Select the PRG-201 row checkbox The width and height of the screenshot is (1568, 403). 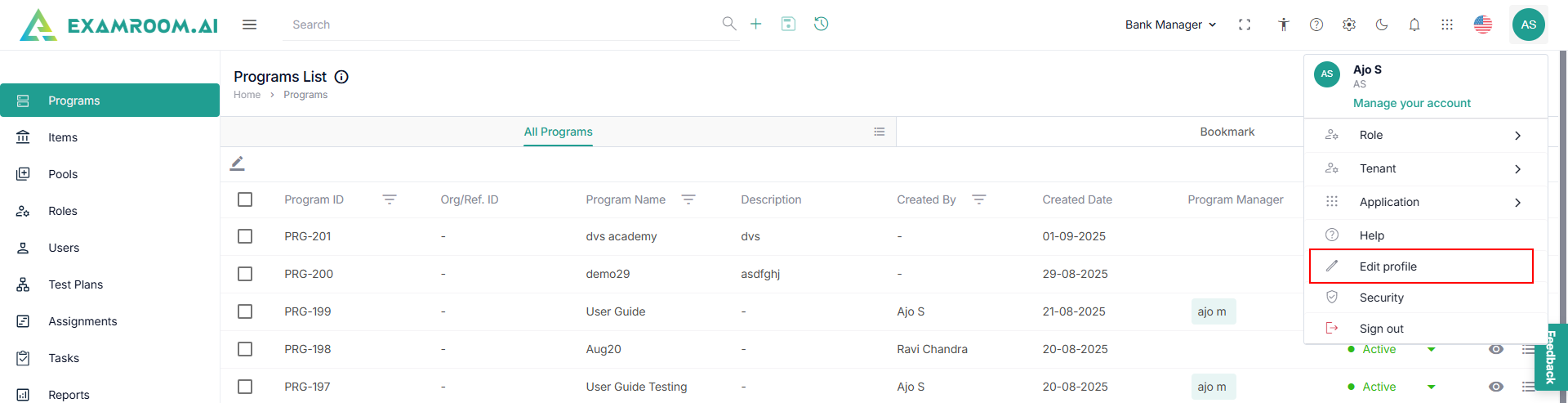pyautogui.click(x=245, y=236)
